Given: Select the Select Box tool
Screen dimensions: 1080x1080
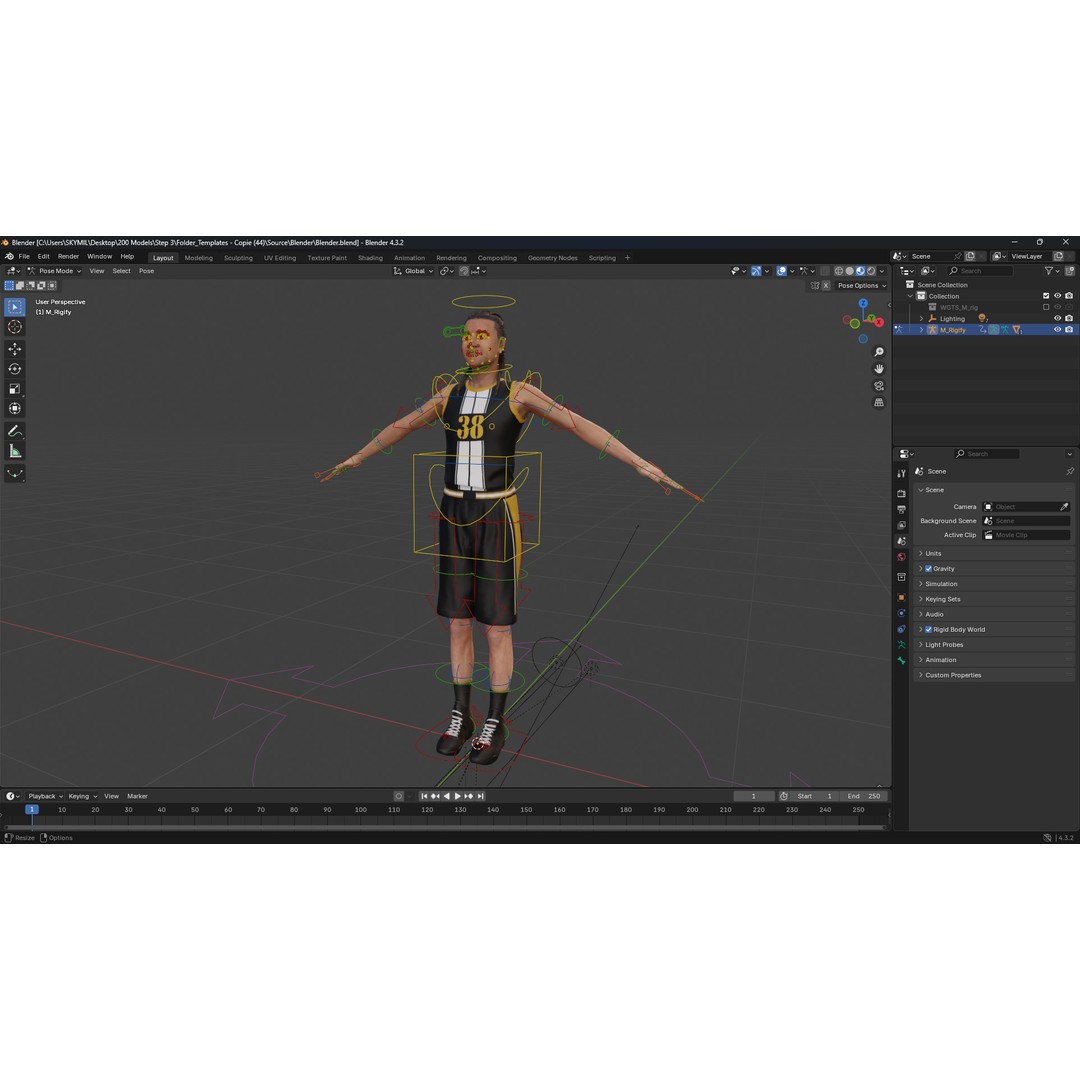Looking at the screenshot, I should pos(14,307).
